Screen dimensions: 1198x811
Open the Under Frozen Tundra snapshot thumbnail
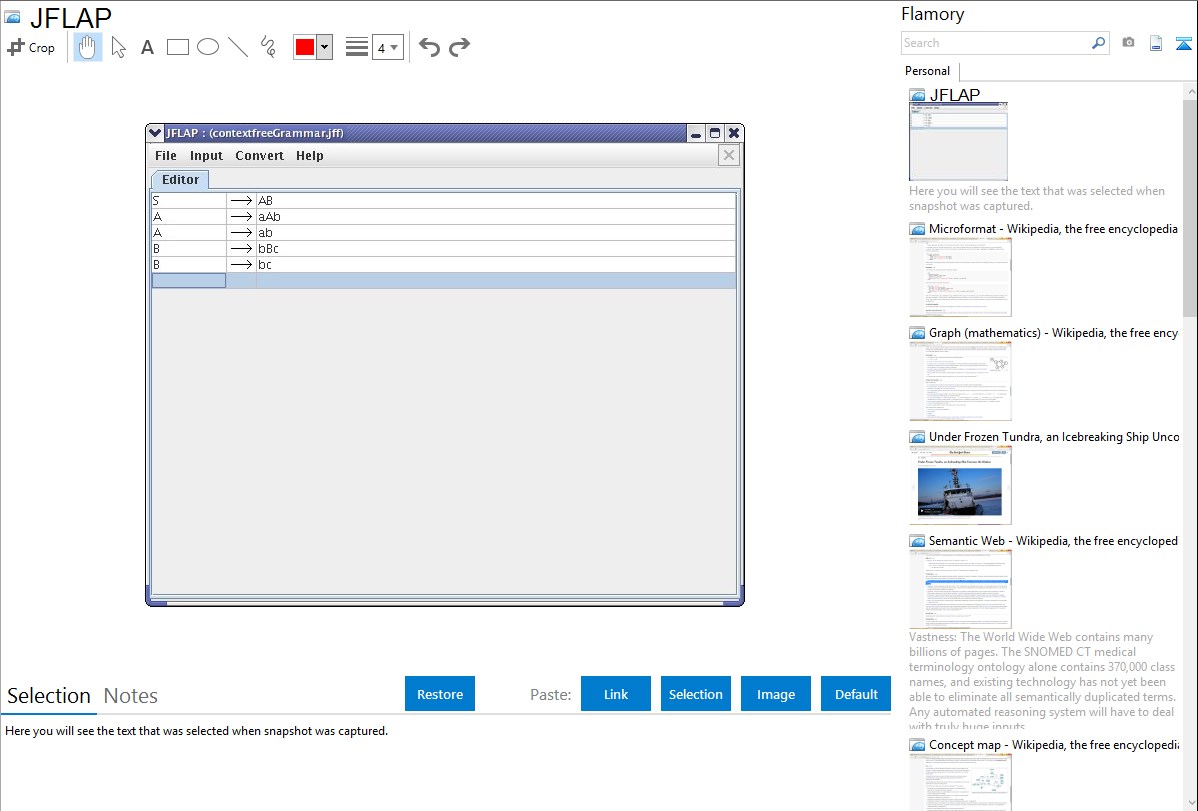coord(960,485)
